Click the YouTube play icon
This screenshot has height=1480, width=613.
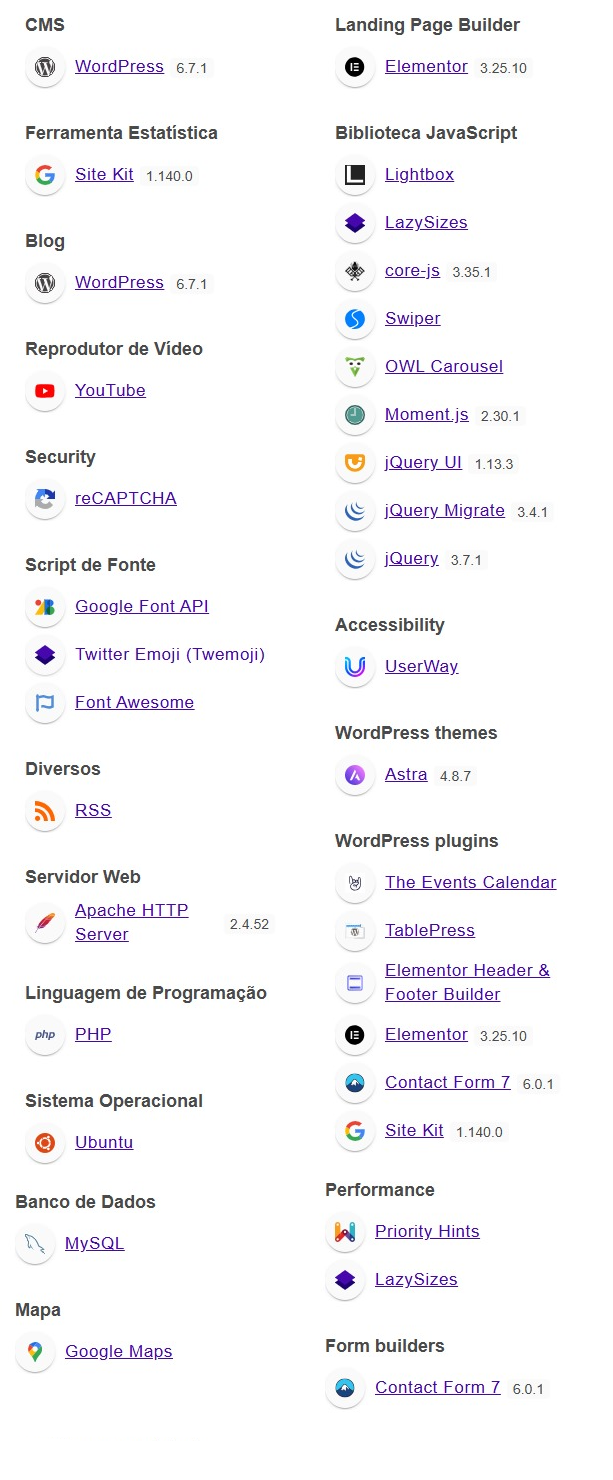(45, 391)
